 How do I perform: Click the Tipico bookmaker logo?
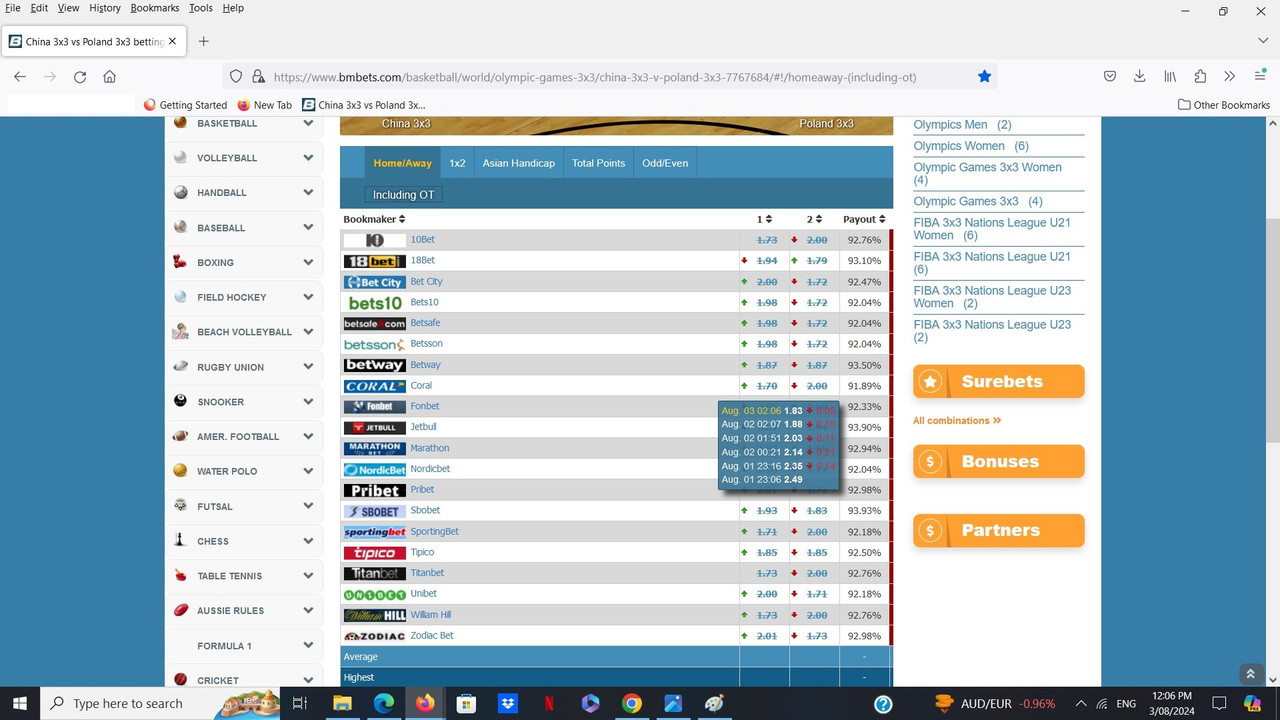tap(375, 553)
